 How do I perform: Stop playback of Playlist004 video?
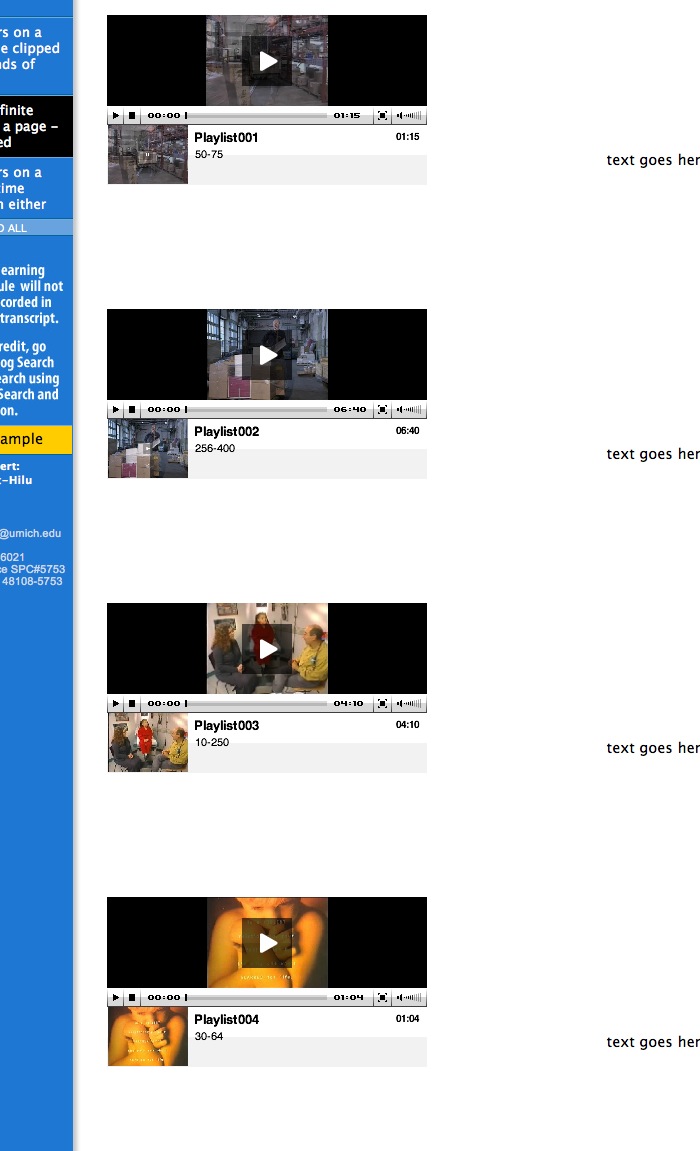click(132, 998)
